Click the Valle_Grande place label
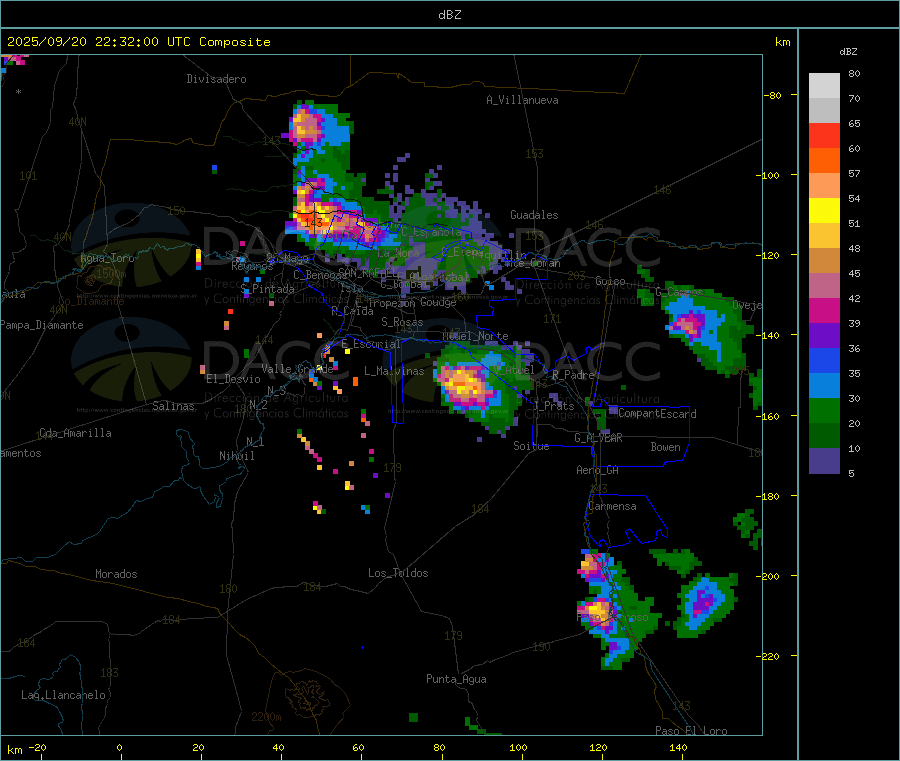900x761 pixels. (297, 369)
